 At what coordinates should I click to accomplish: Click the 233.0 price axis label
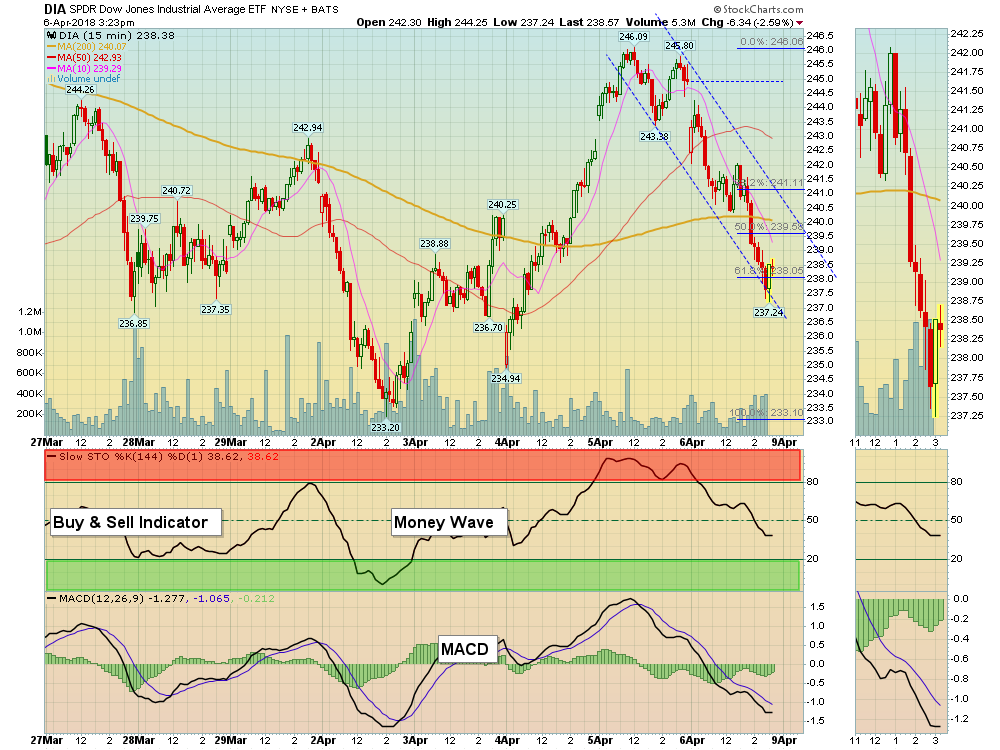[x=820, y=421]
